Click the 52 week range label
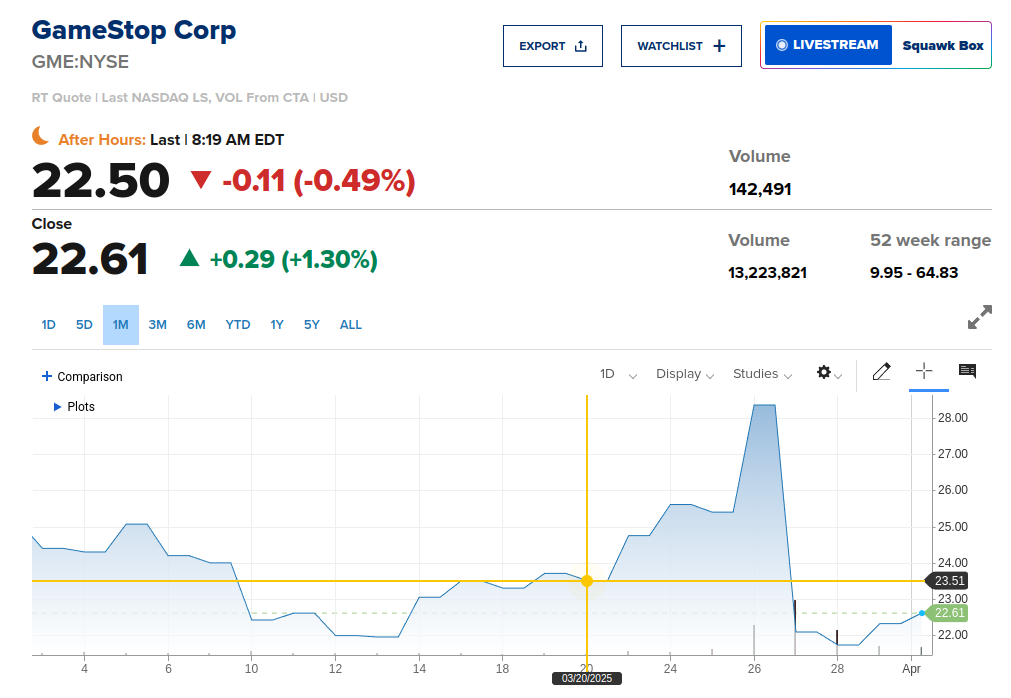Viewport: 1011px width, 698px height. [x=930, y=240]
